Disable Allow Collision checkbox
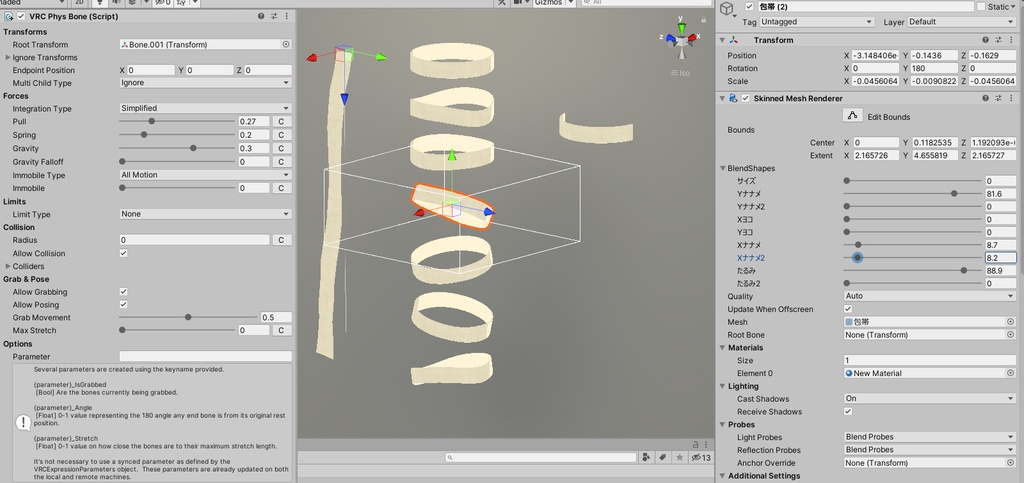This screenshot has height=483, width=1024. pos(123,253)
